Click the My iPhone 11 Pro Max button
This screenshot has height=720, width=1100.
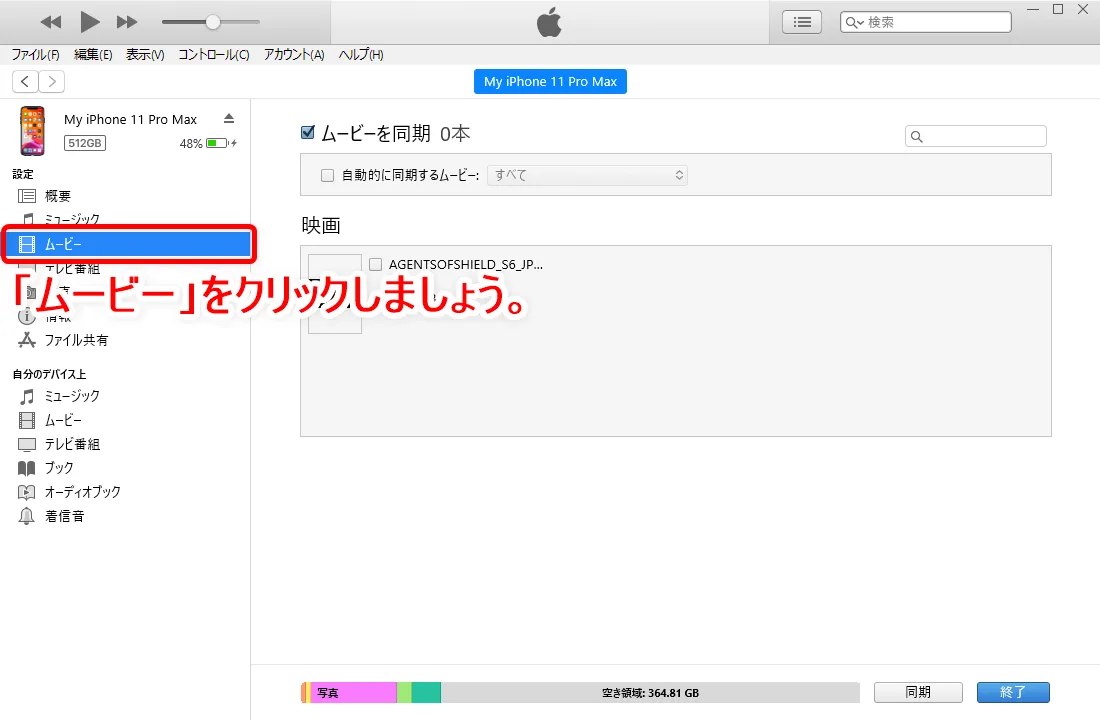pyautogui.click(x=550, y=81)
